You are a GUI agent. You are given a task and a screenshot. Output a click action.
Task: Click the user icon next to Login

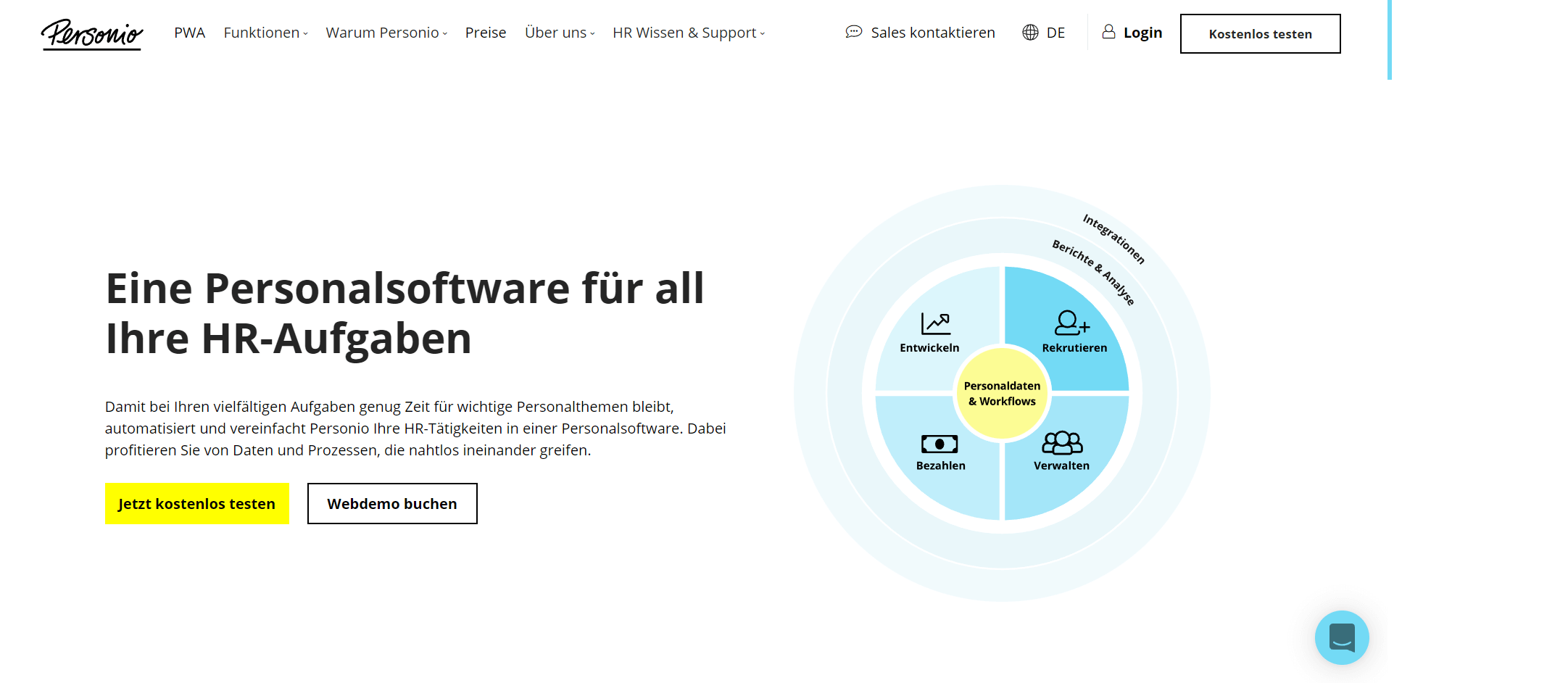pyautogui.click(x=1108, y=31)
